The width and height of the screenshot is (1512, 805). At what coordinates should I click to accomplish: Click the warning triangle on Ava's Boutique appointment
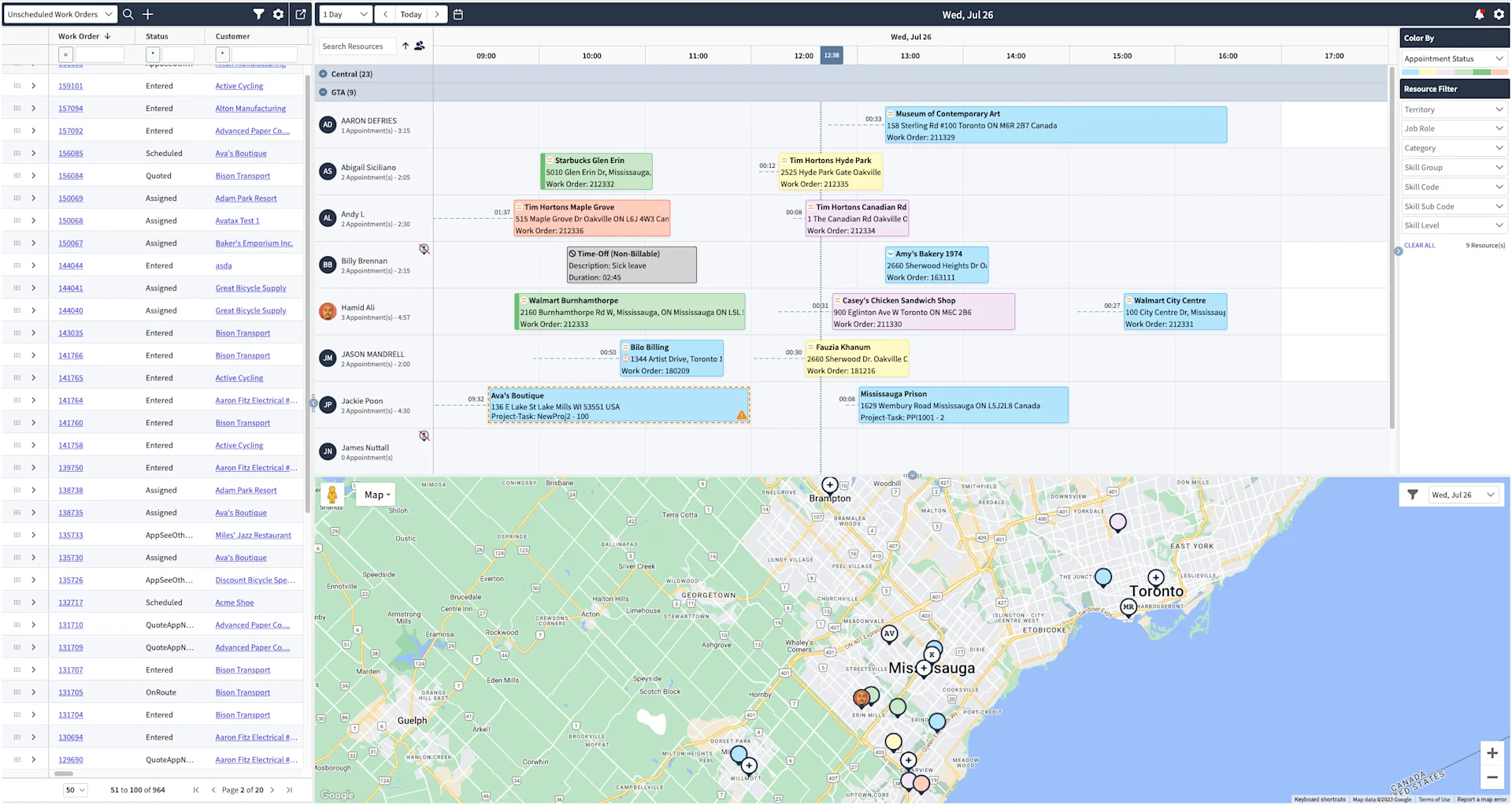[742, 415]
